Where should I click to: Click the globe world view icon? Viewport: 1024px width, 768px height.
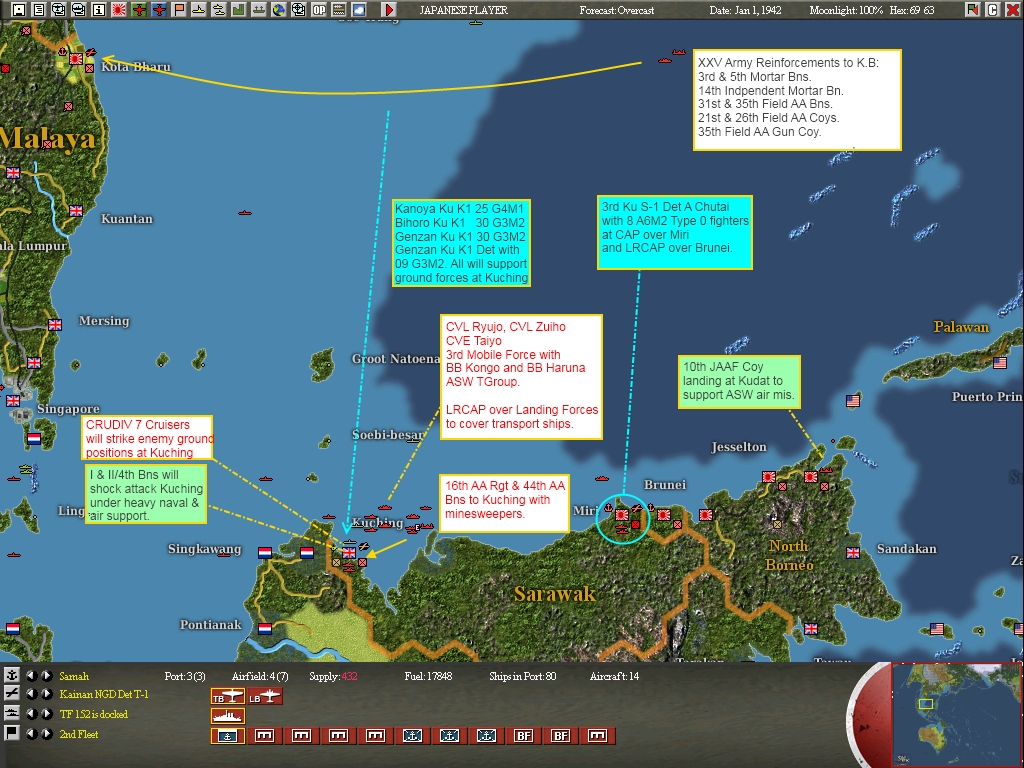click(279, 9)
